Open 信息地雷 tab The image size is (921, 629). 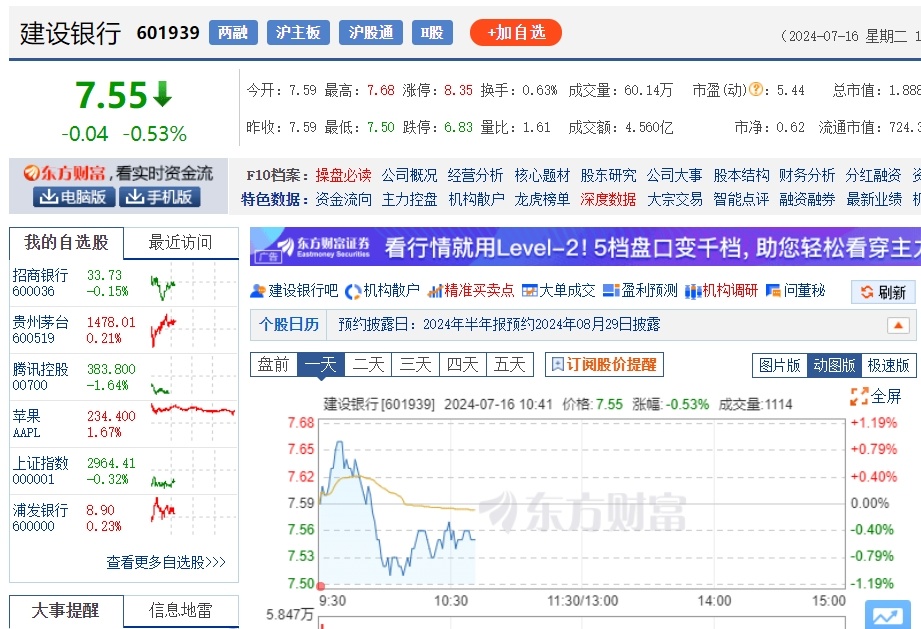[x=180, y=611]
